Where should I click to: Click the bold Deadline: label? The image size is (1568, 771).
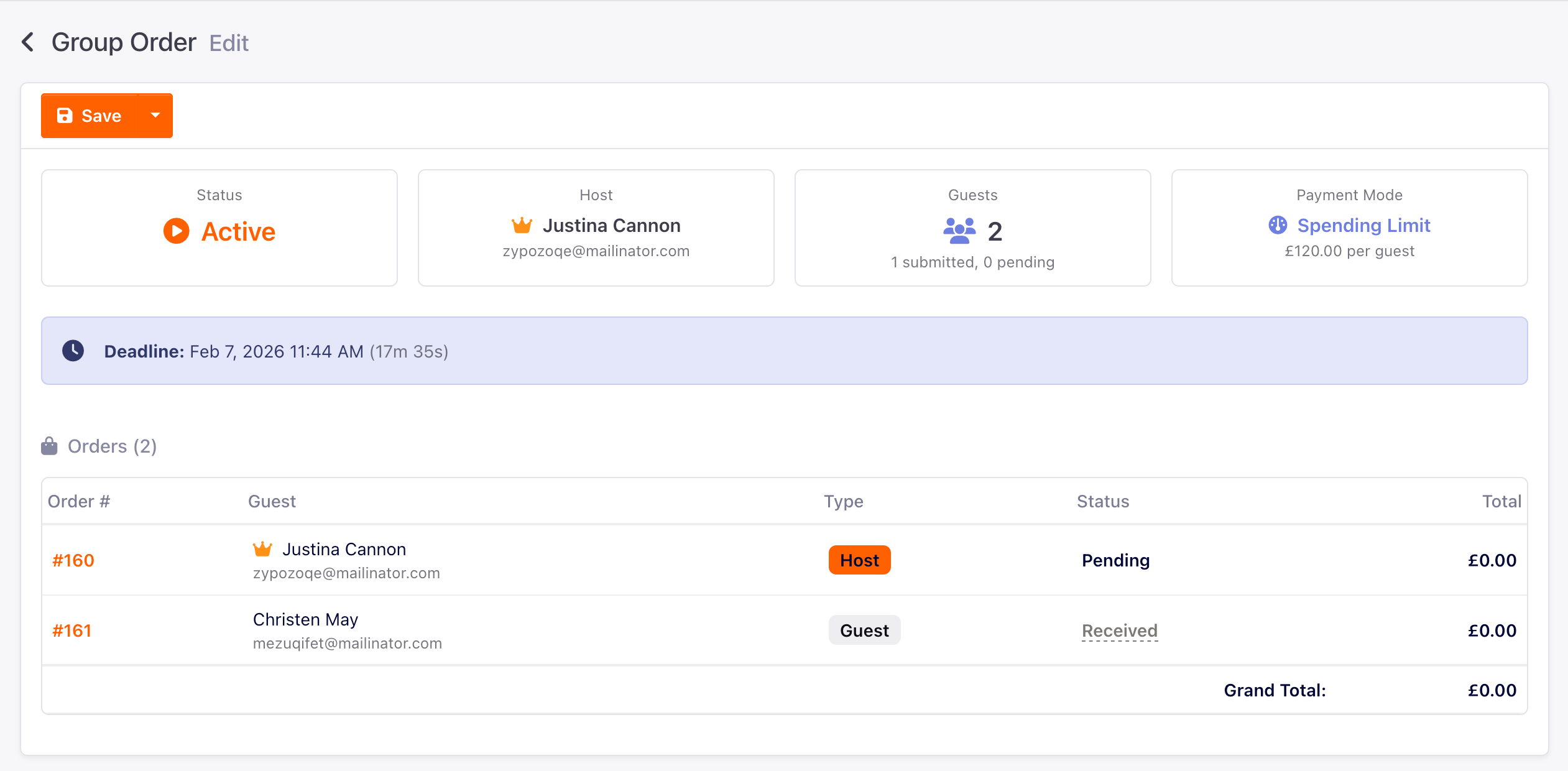pyautogui.click(x=144, y=351)
